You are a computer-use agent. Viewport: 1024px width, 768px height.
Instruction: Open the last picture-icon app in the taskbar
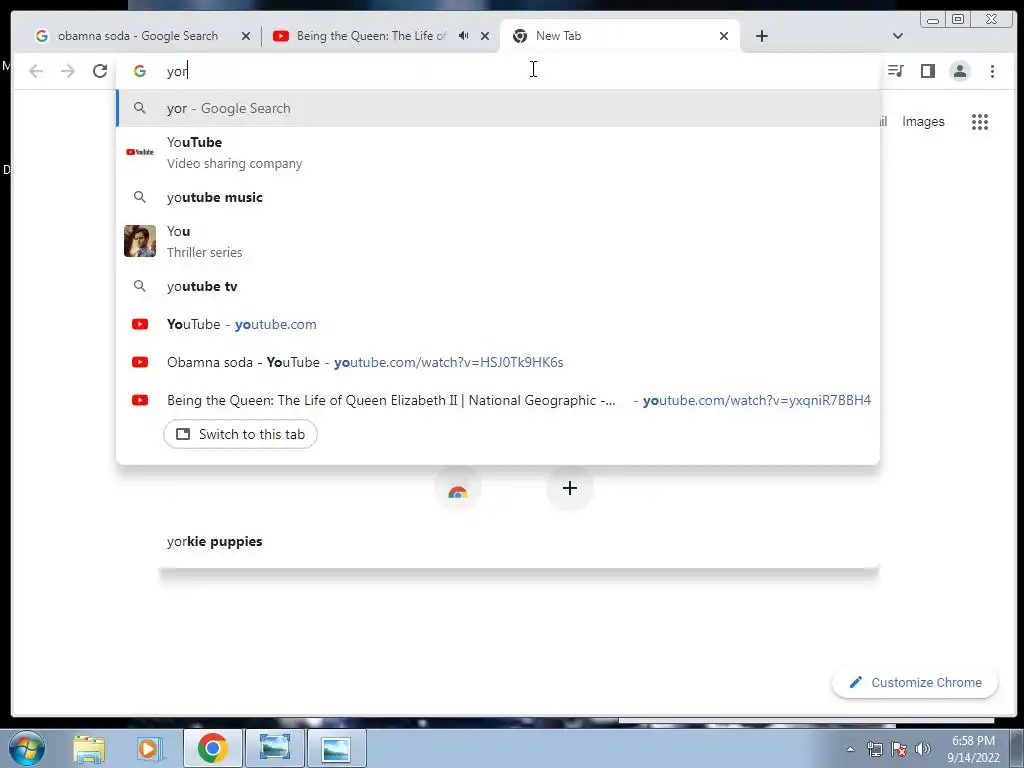point(336,748)
